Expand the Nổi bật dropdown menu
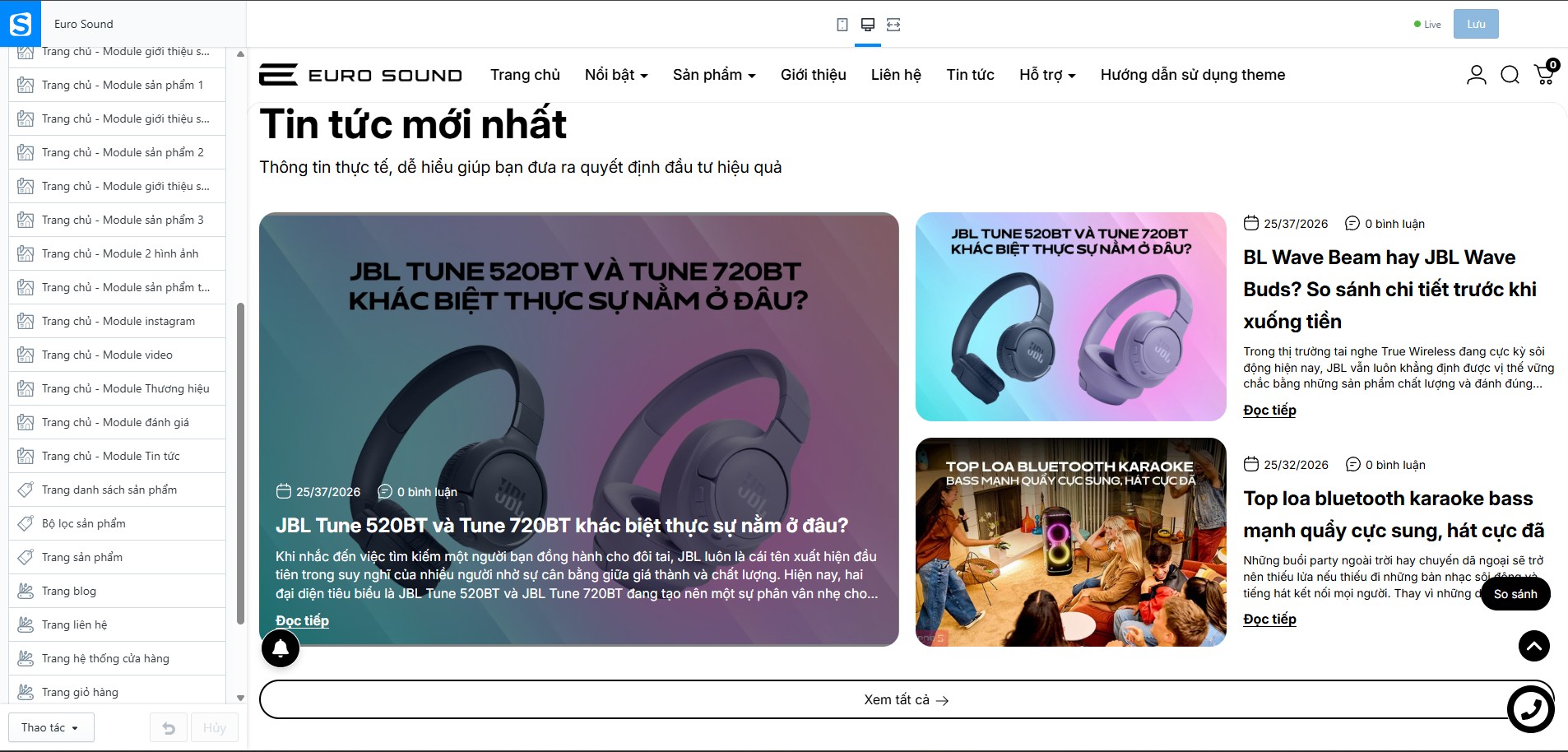 click(x=616, y=75)
